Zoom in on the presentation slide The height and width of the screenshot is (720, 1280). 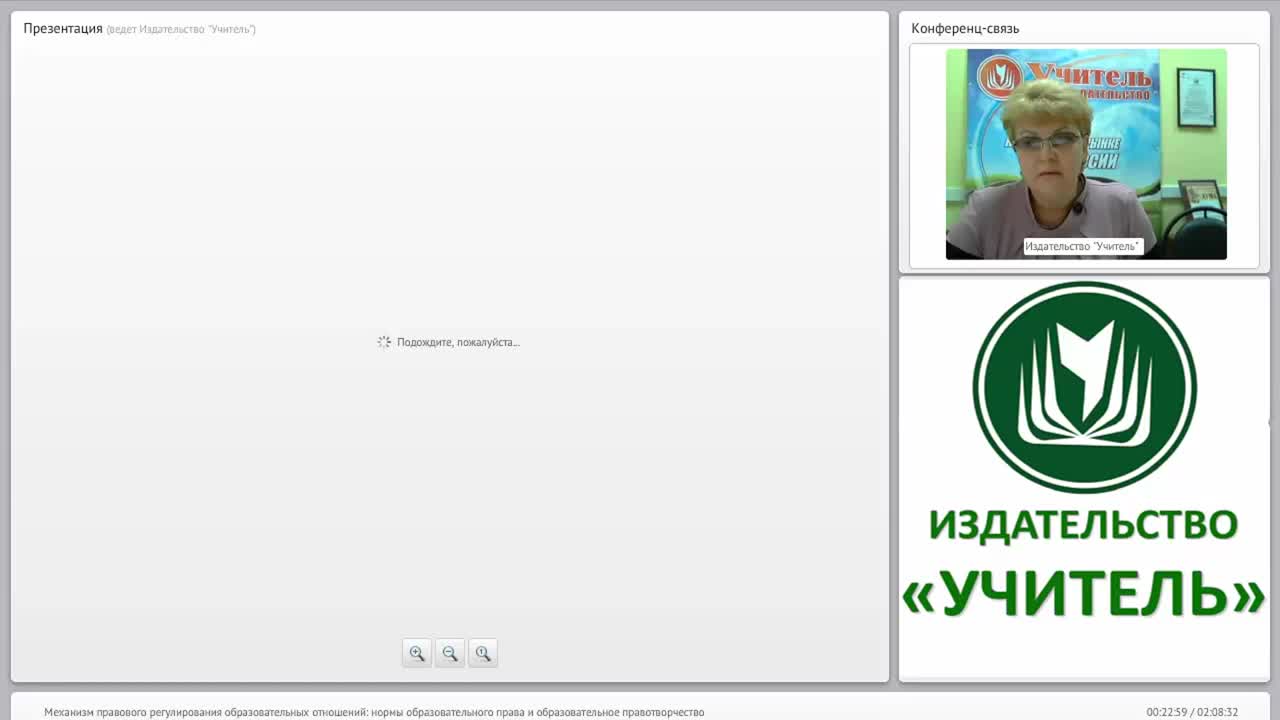(x=417, y=653)
